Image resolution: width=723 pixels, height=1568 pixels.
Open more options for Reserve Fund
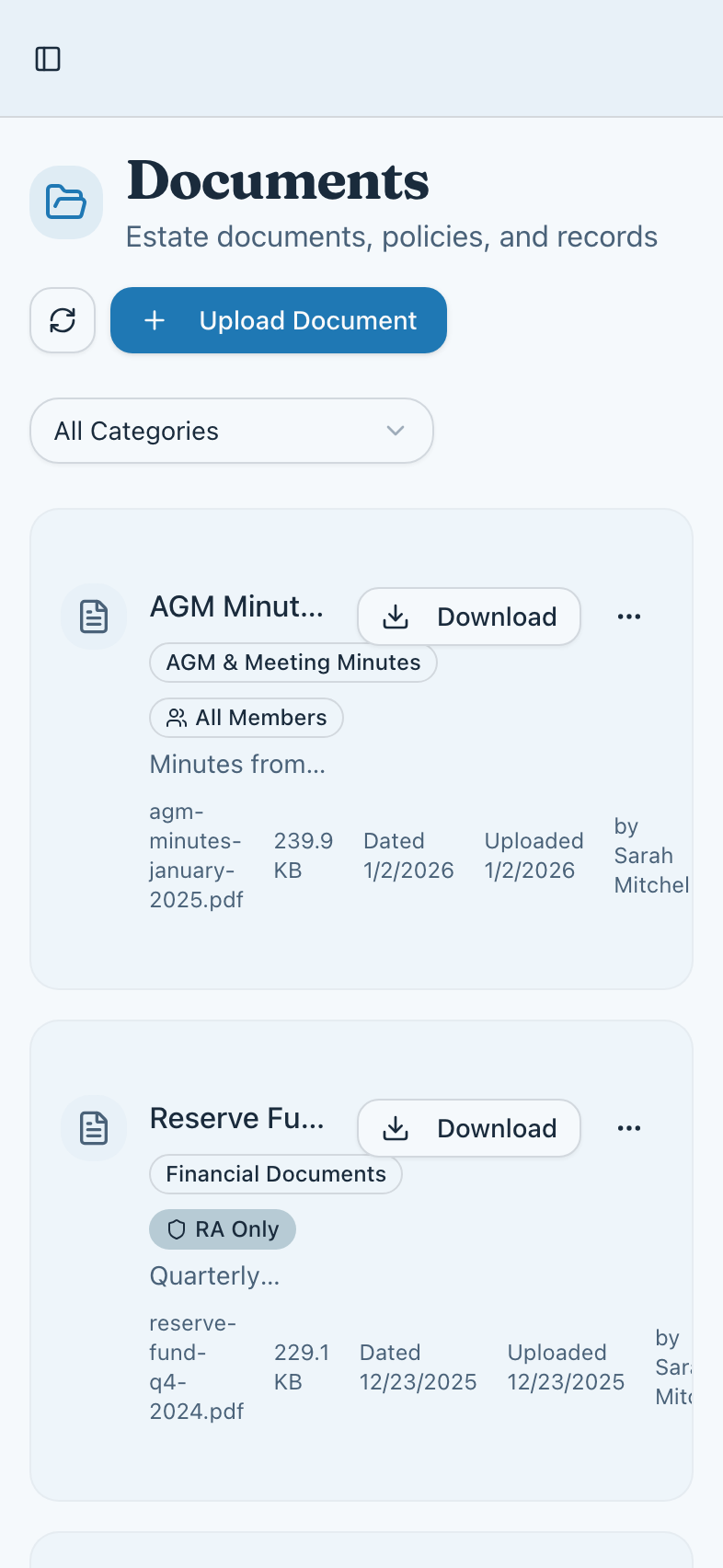[x=629, y=1128]
